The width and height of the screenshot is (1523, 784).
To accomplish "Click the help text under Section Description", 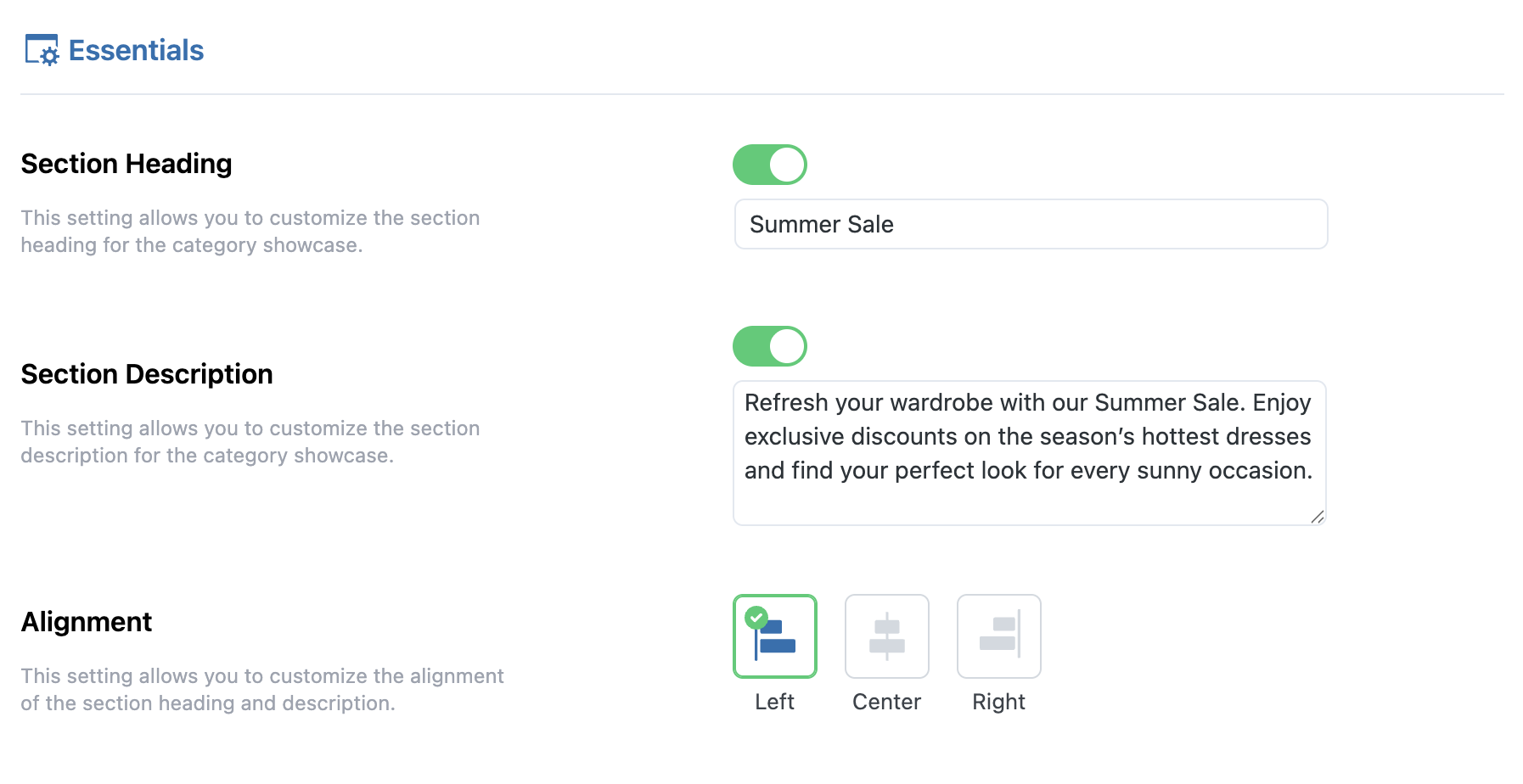I will point(250,442).
